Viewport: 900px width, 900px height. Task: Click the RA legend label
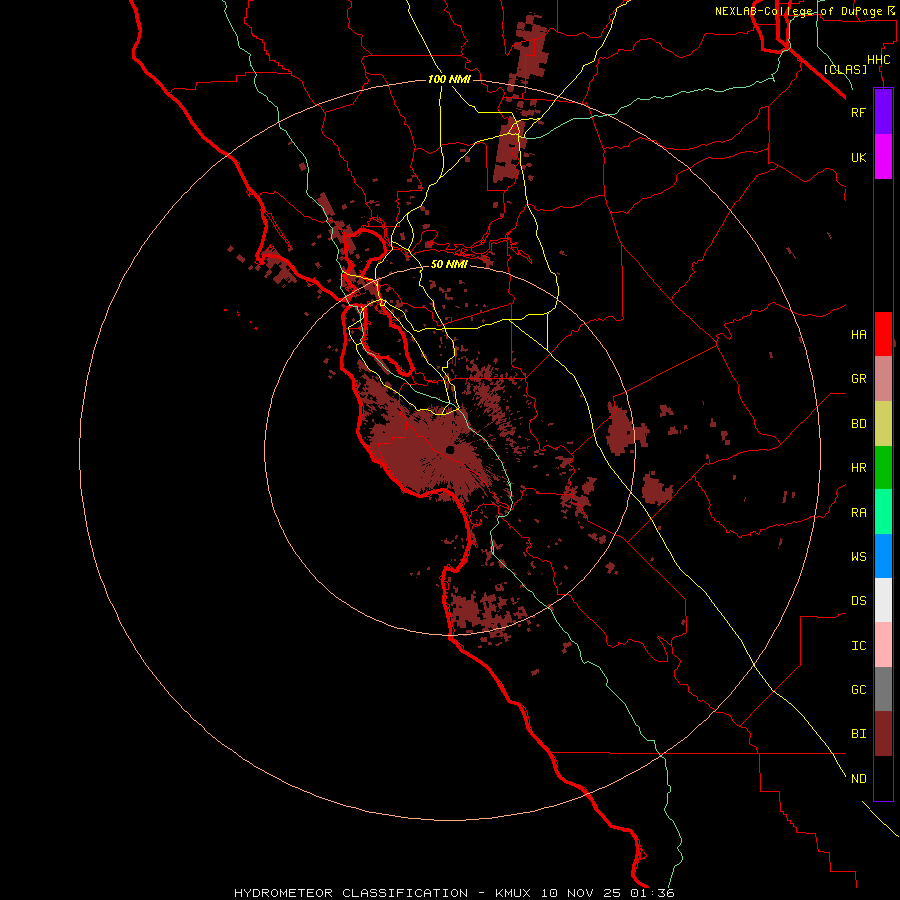[x=858, y=513]
